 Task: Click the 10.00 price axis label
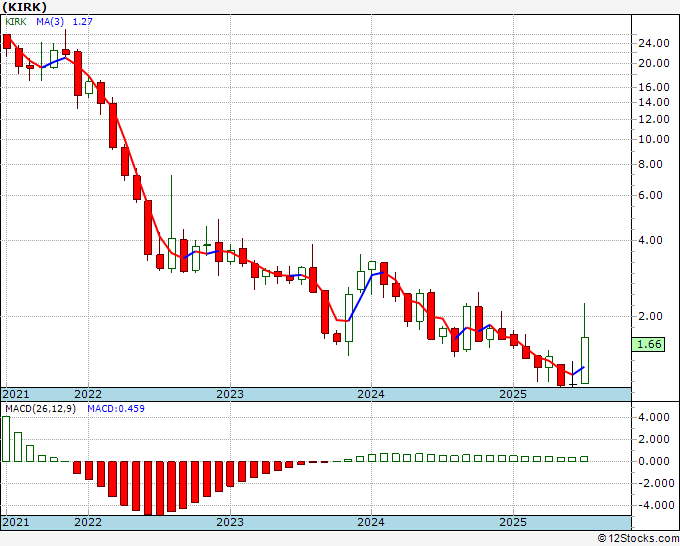click(654, 139)
